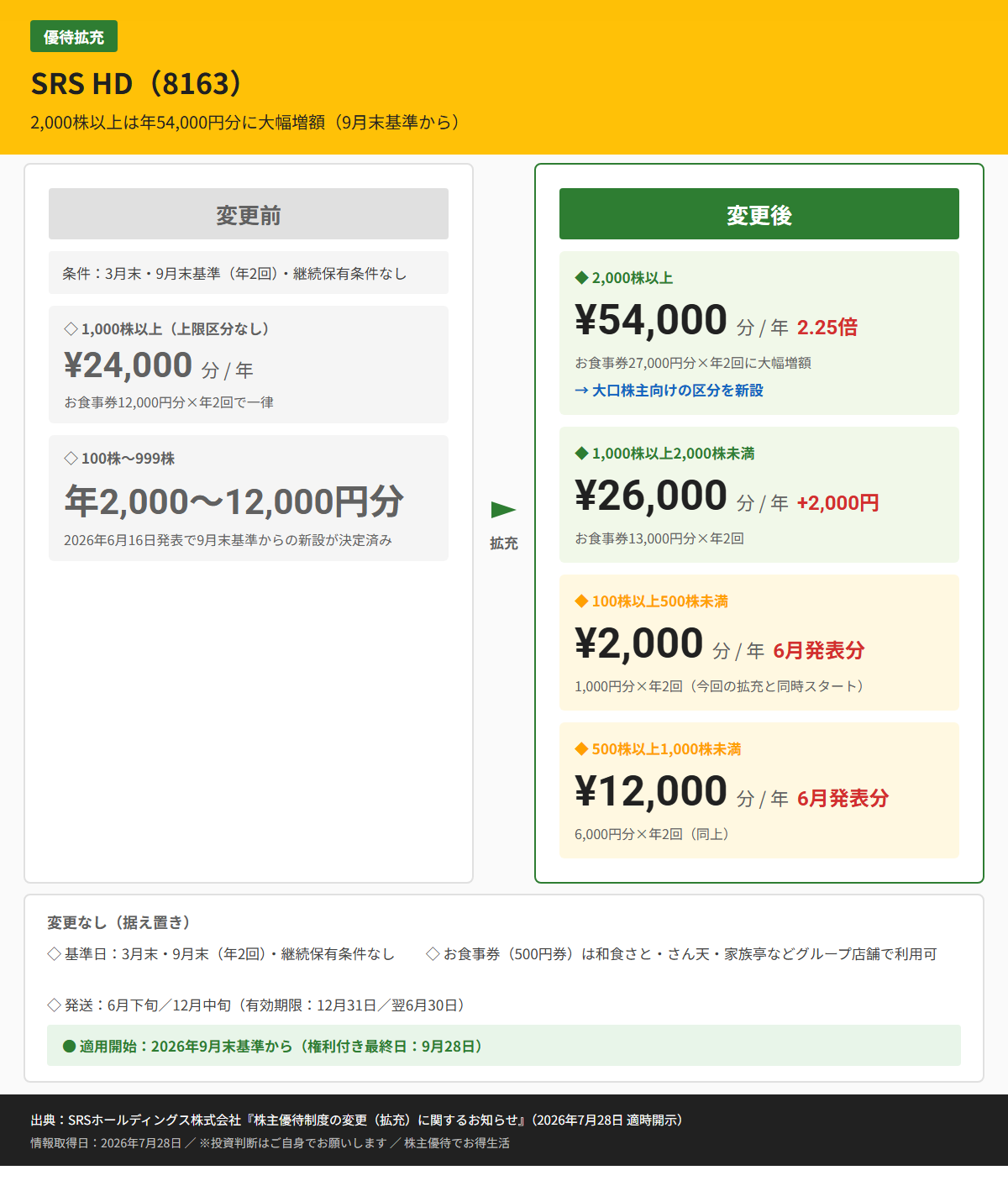The image size is (1008, 1186).
Task: Click the green arrow icon above 拡充
Action: point(503,510)
